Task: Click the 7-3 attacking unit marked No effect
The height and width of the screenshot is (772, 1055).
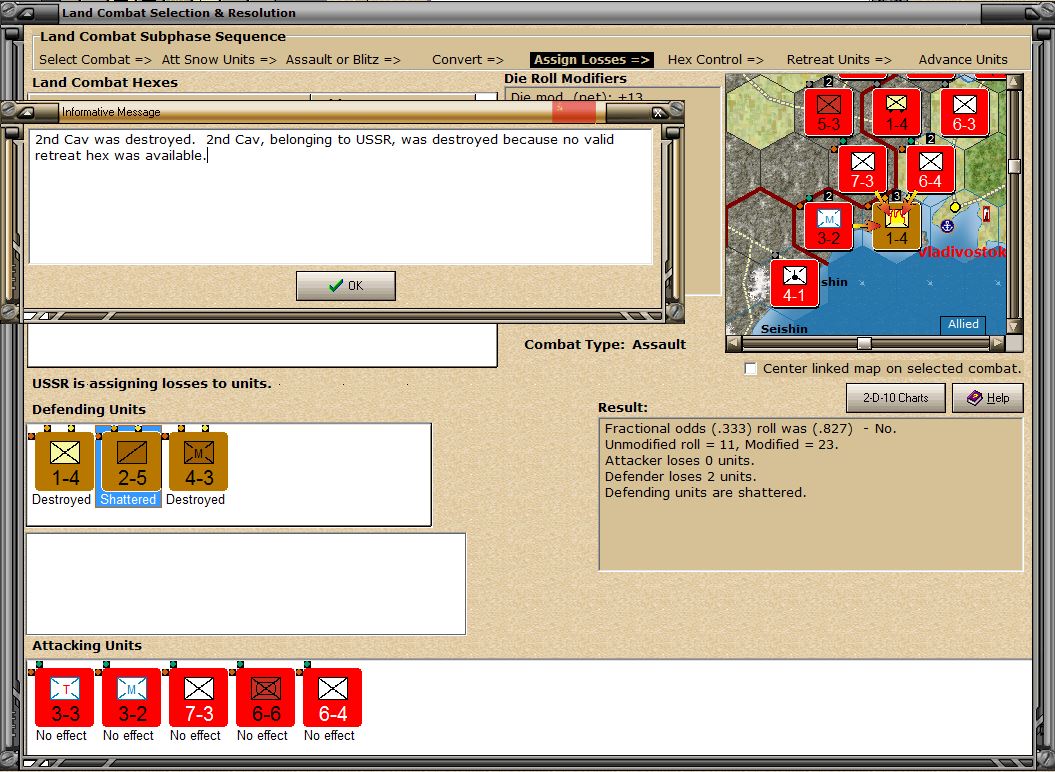Action: click(x=197, y=697)
